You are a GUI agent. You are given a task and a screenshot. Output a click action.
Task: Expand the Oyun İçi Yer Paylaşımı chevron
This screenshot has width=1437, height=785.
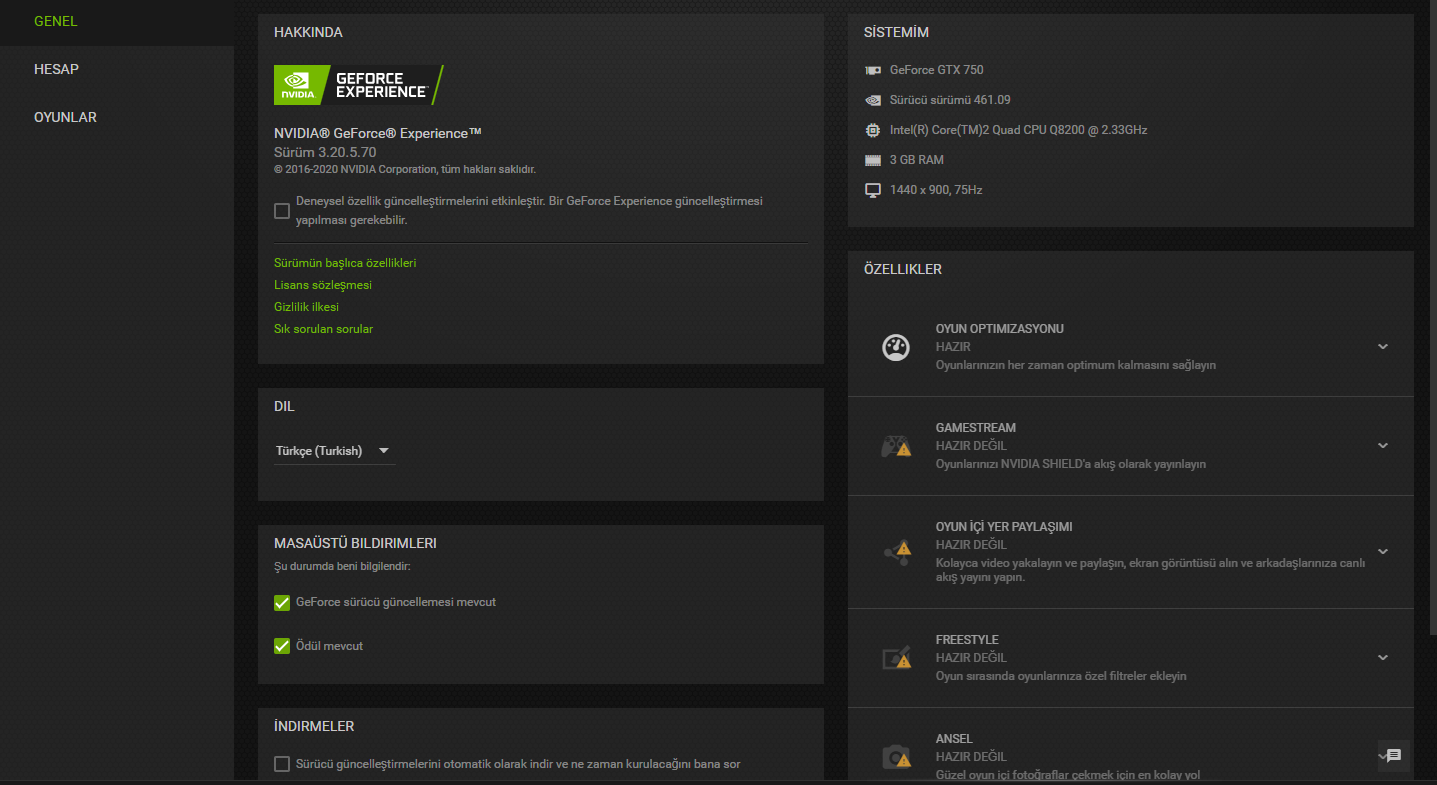pyautogui.click(x=1383, y=552)
